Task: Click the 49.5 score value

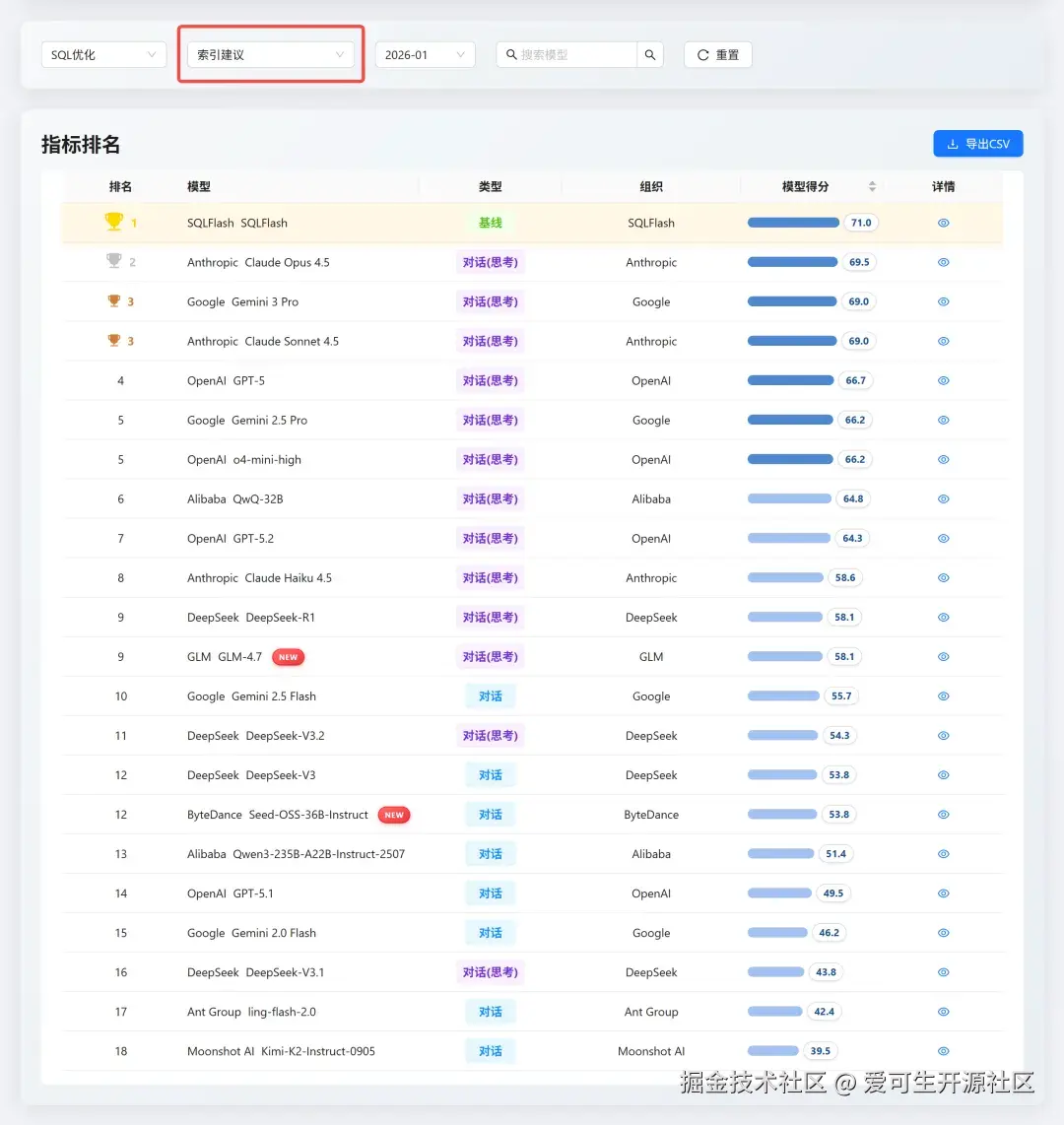Action: pyautogui.click(x=833, y=893)
